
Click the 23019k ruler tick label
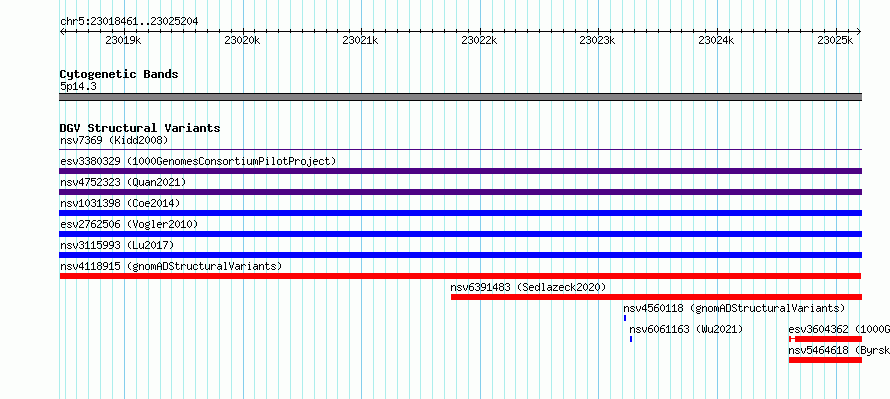pos(123,40)
